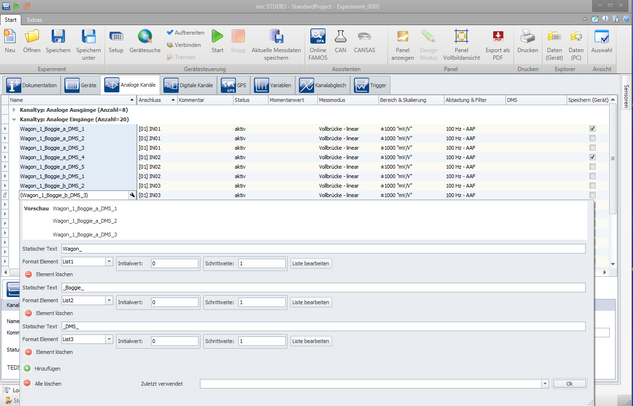Viewport: 633px width, 406px height.
Task: Enable Speichern checkbox for Wagon_1_Boggie_a_DMS_2
Action: [x=593, y=138]
